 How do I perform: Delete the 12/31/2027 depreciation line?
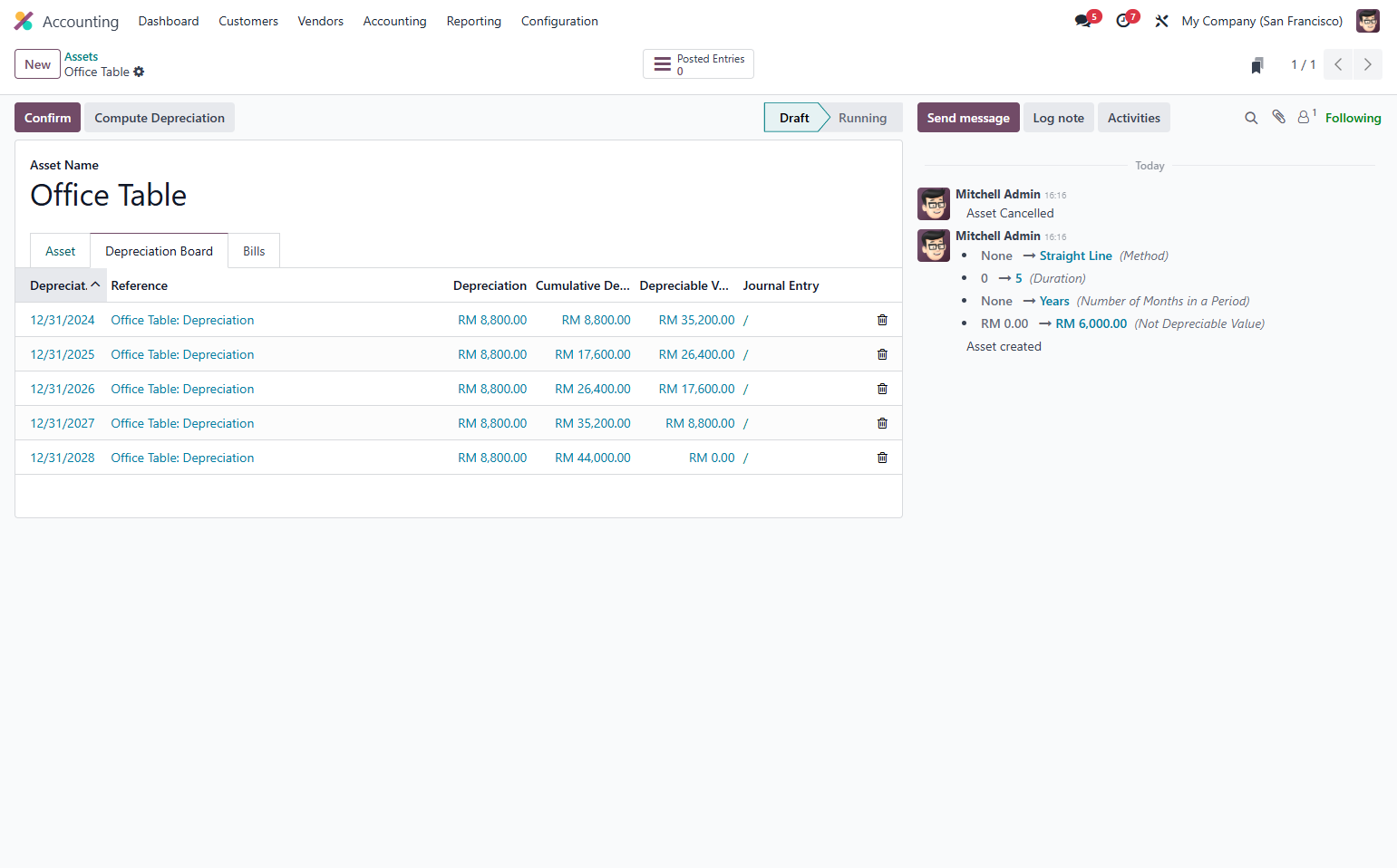tap(882, 423)
